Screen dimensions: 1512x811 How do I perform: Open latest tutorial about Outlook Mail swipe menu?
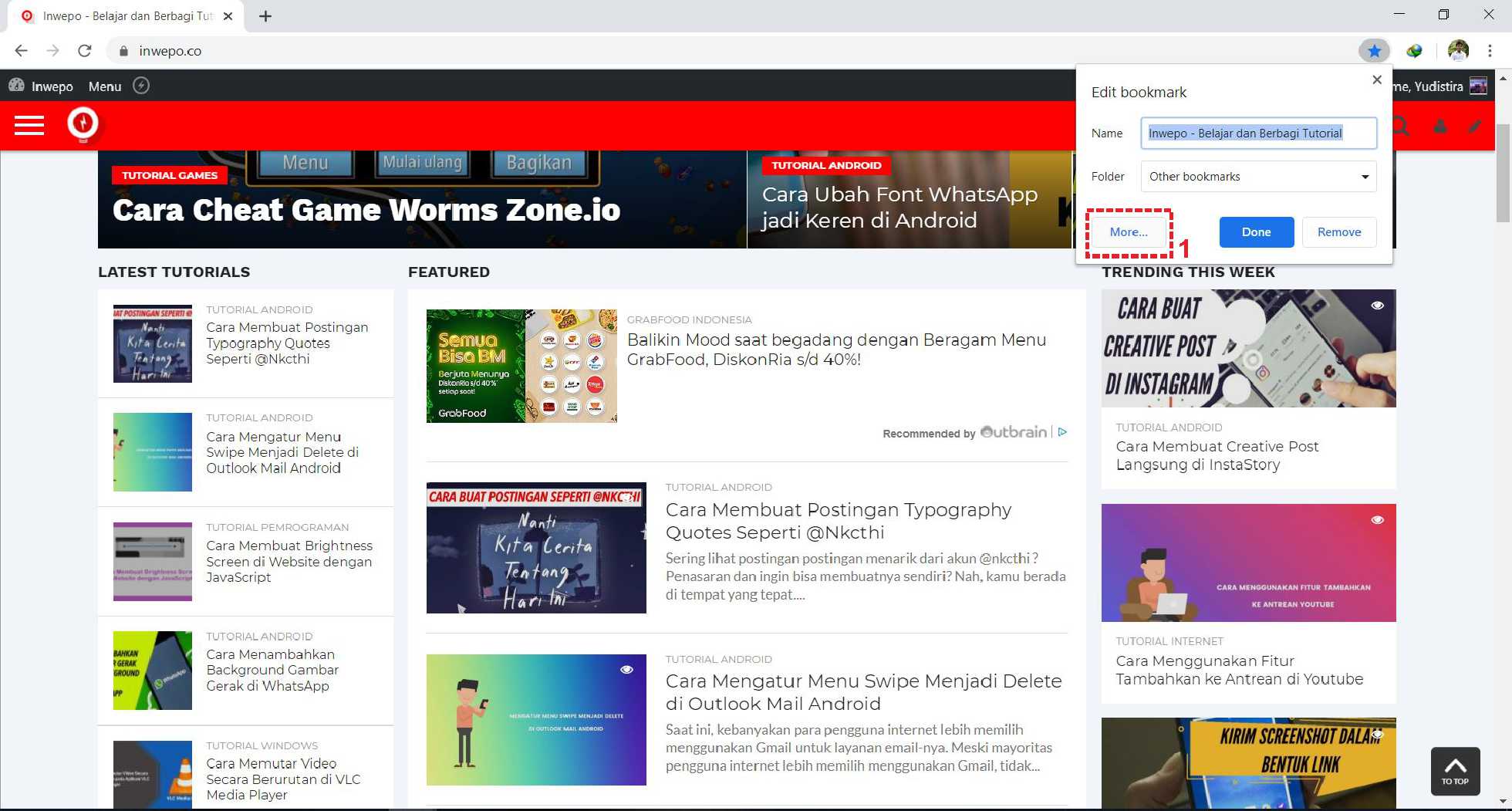point(282,452)
